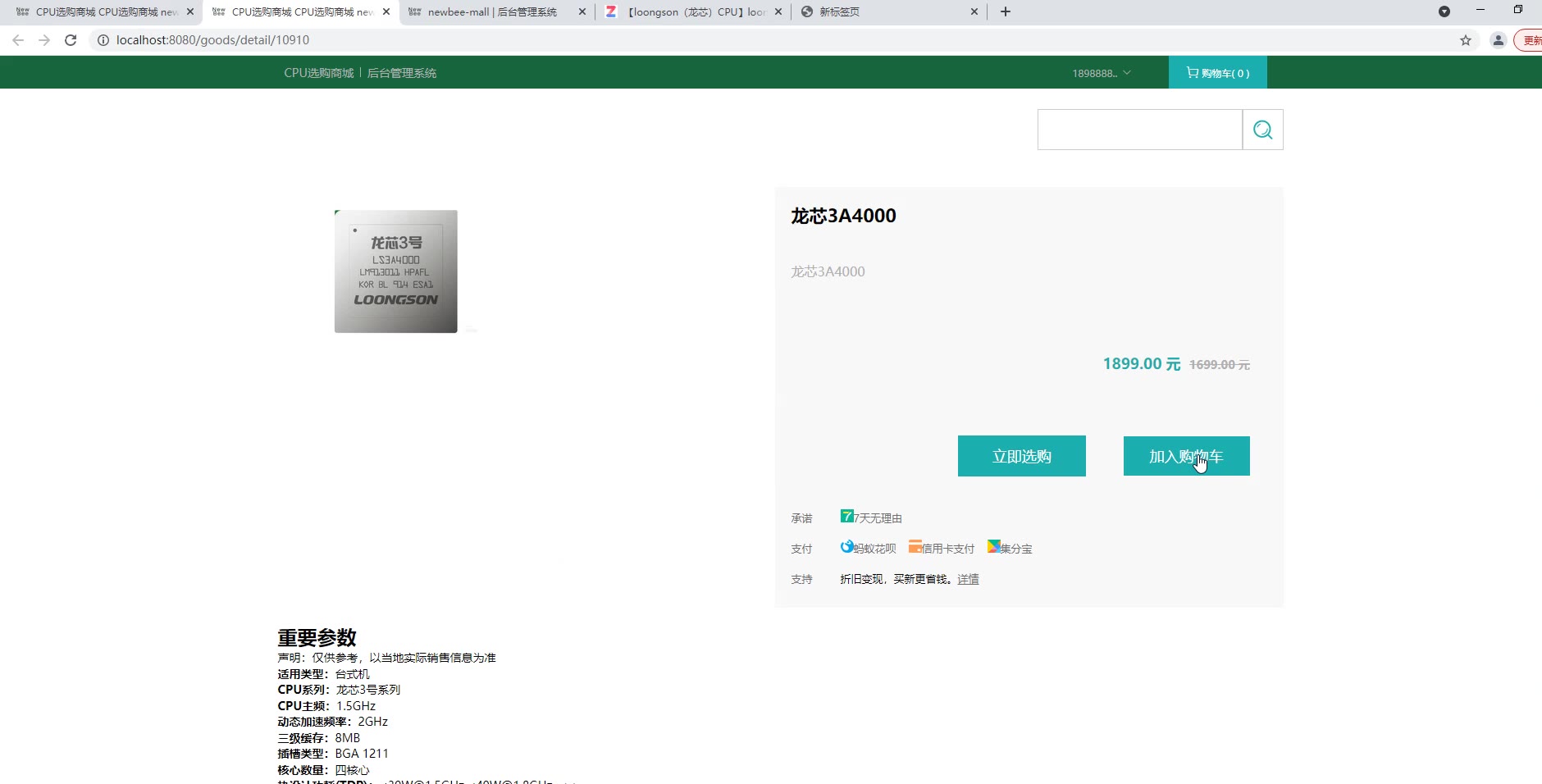Image resolution: width=1542 pixels, height=784 pixels.
Task: Click the 龙芯3A4000 product title
Action: coord(843,216)
